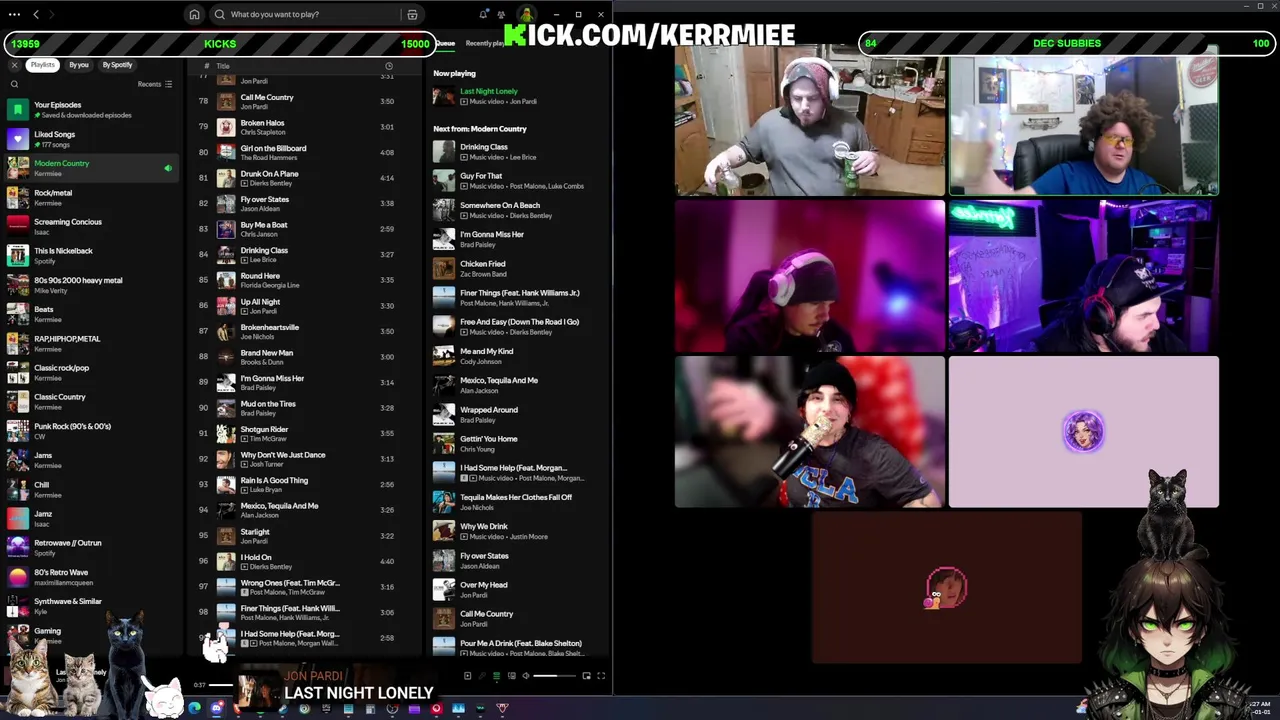This screenshot has width=1280, height=720.
Task: Clear library filters with the X button
Action: (x=14, y=65)
